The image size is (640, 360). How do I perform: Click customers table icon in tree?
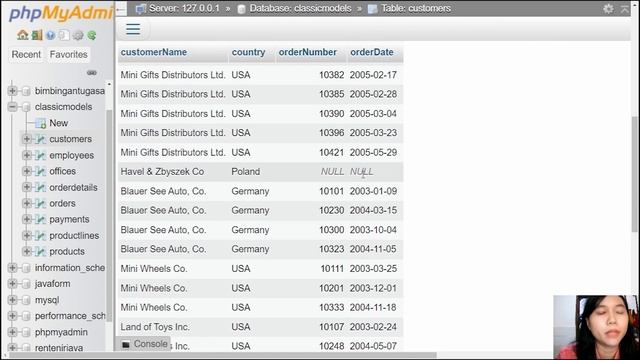(40, 139)
